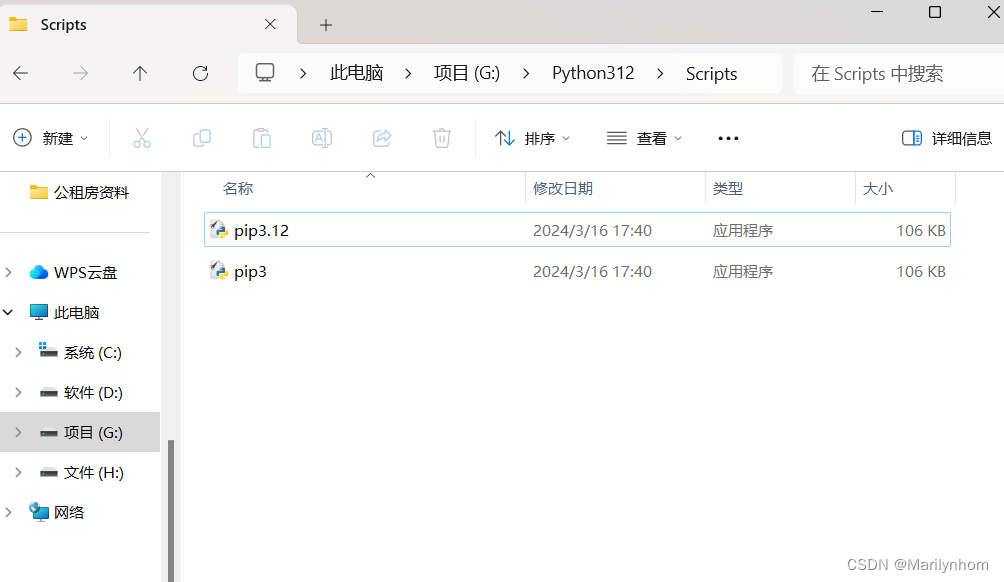The width and height of the screenshot is (1004, 582).
Task: Sort by 大小 column header
Action: pyautogui.click(x=877, y=188)
